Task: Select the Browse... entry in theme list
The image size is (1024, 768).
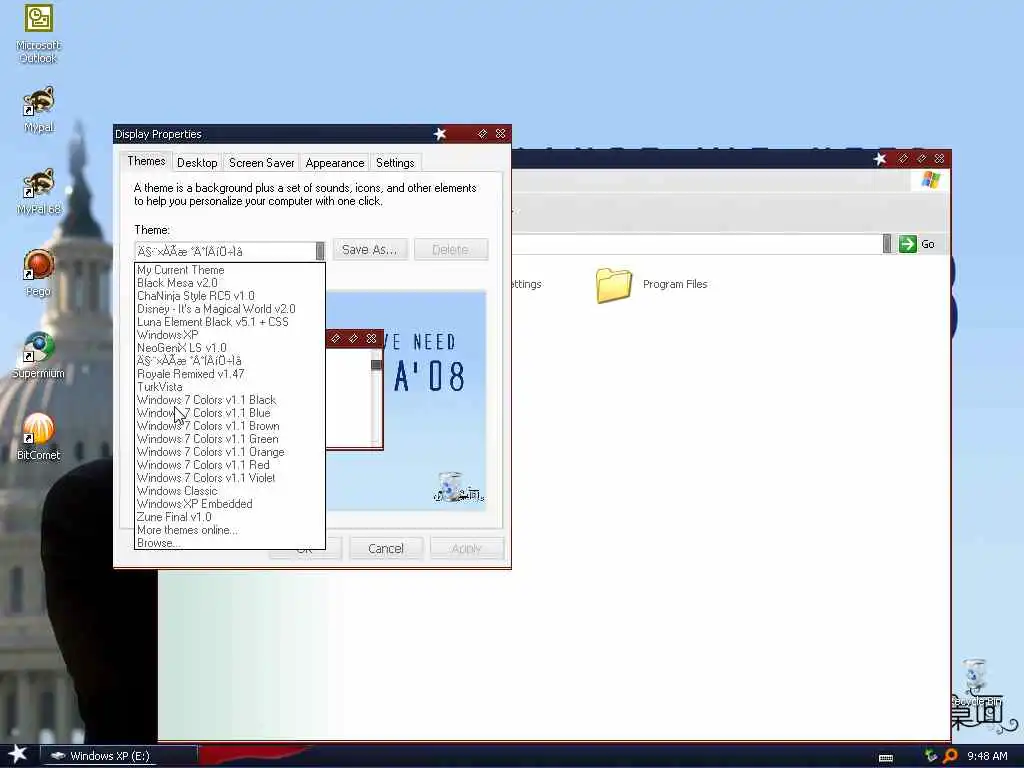Action: pos(229,543)
